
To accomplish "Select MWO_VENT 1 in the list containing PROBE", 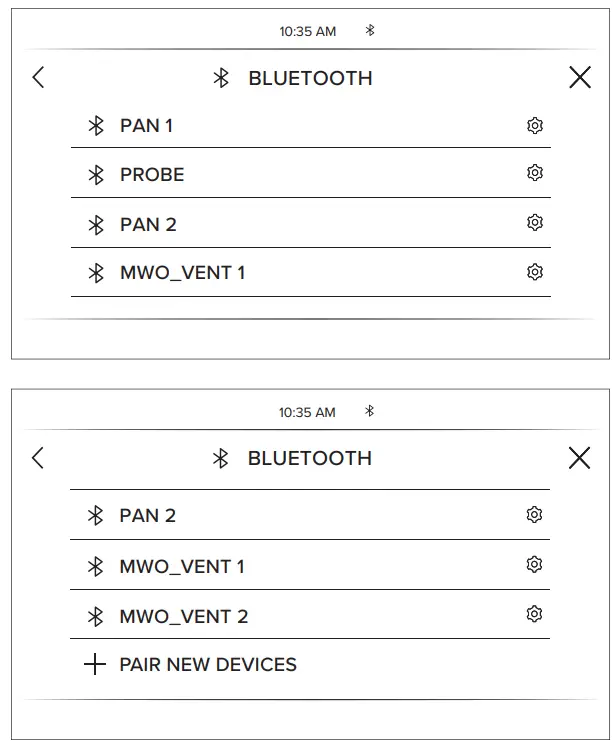I will tap(182, 272).
